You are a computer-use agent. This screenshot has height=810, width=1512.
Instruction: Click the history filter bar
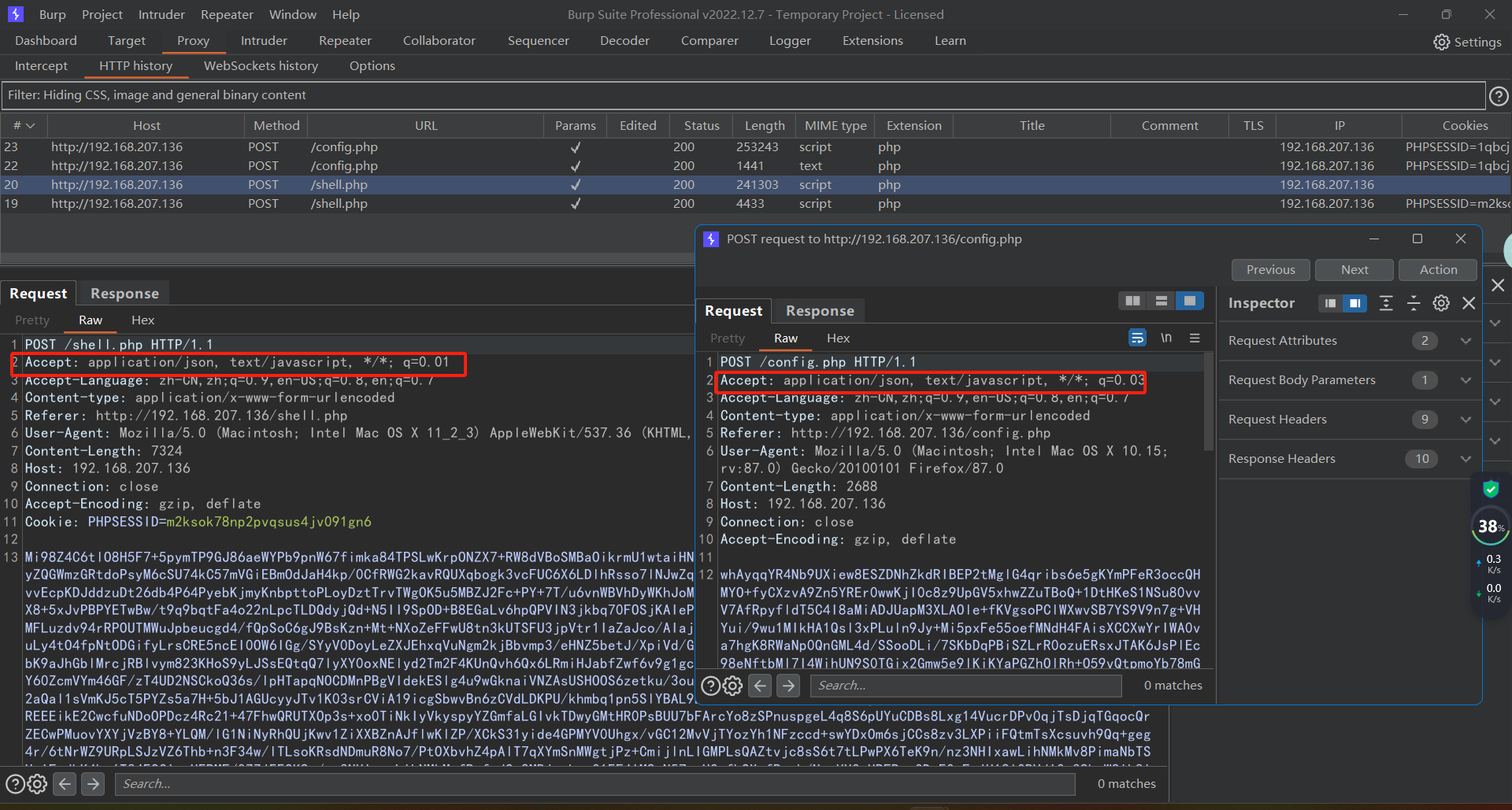point(743,95)
